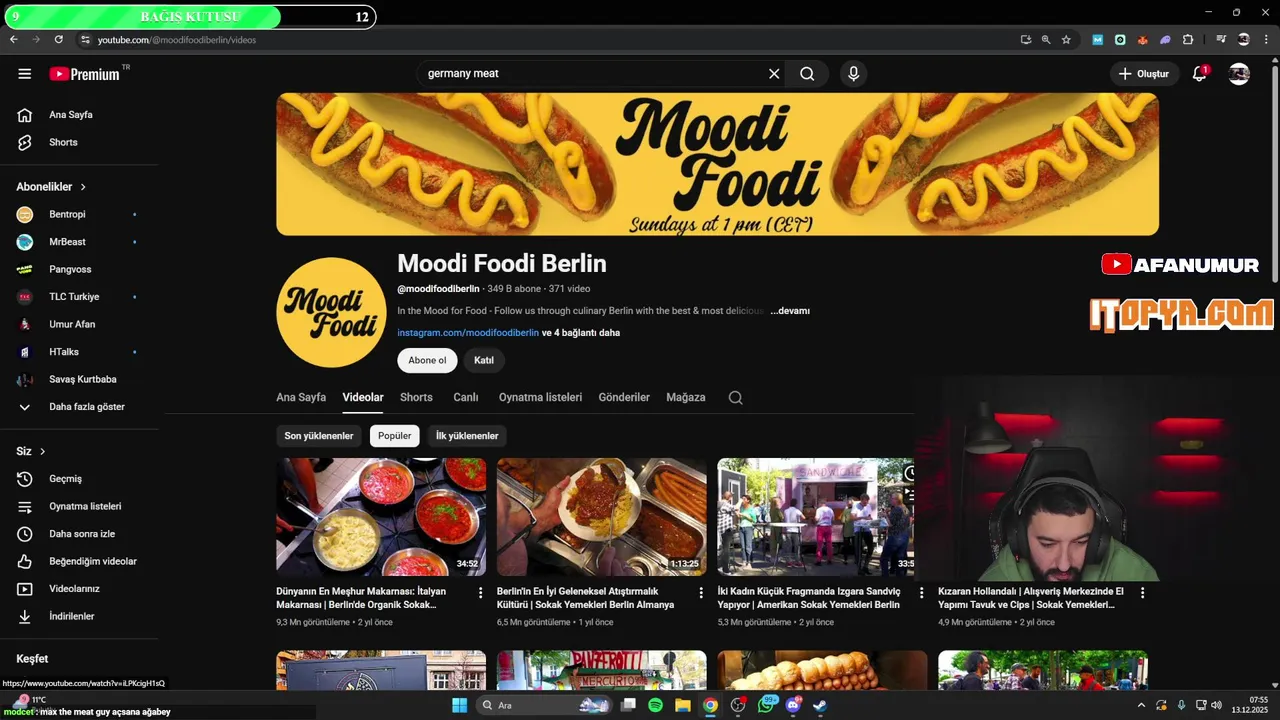Open the Windows Start menu
Viewport: 1280px width, 720px height.
point(459,705)
